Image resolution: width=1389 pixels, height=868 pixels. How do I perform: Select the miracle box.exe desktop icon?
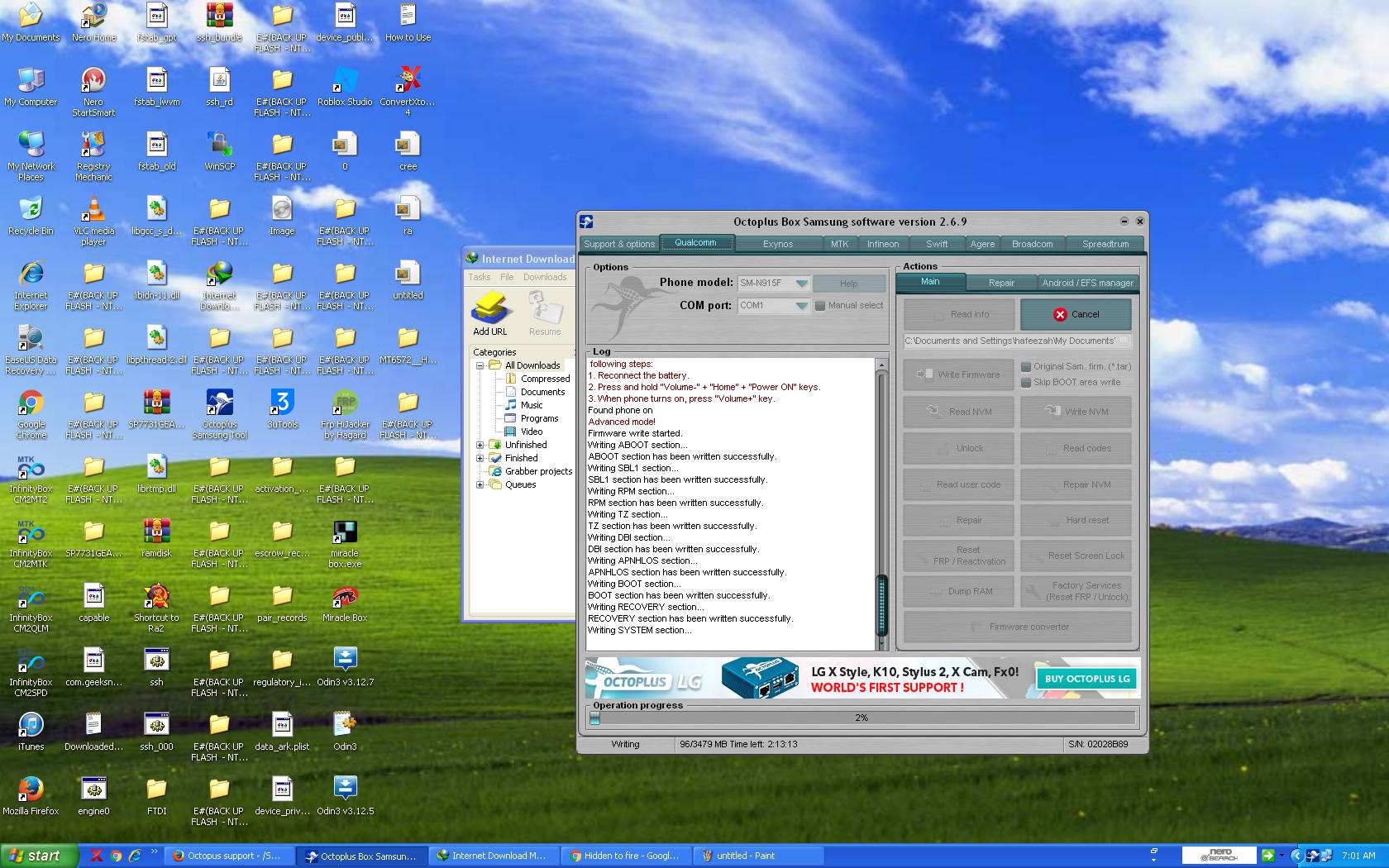coord(345,542)
